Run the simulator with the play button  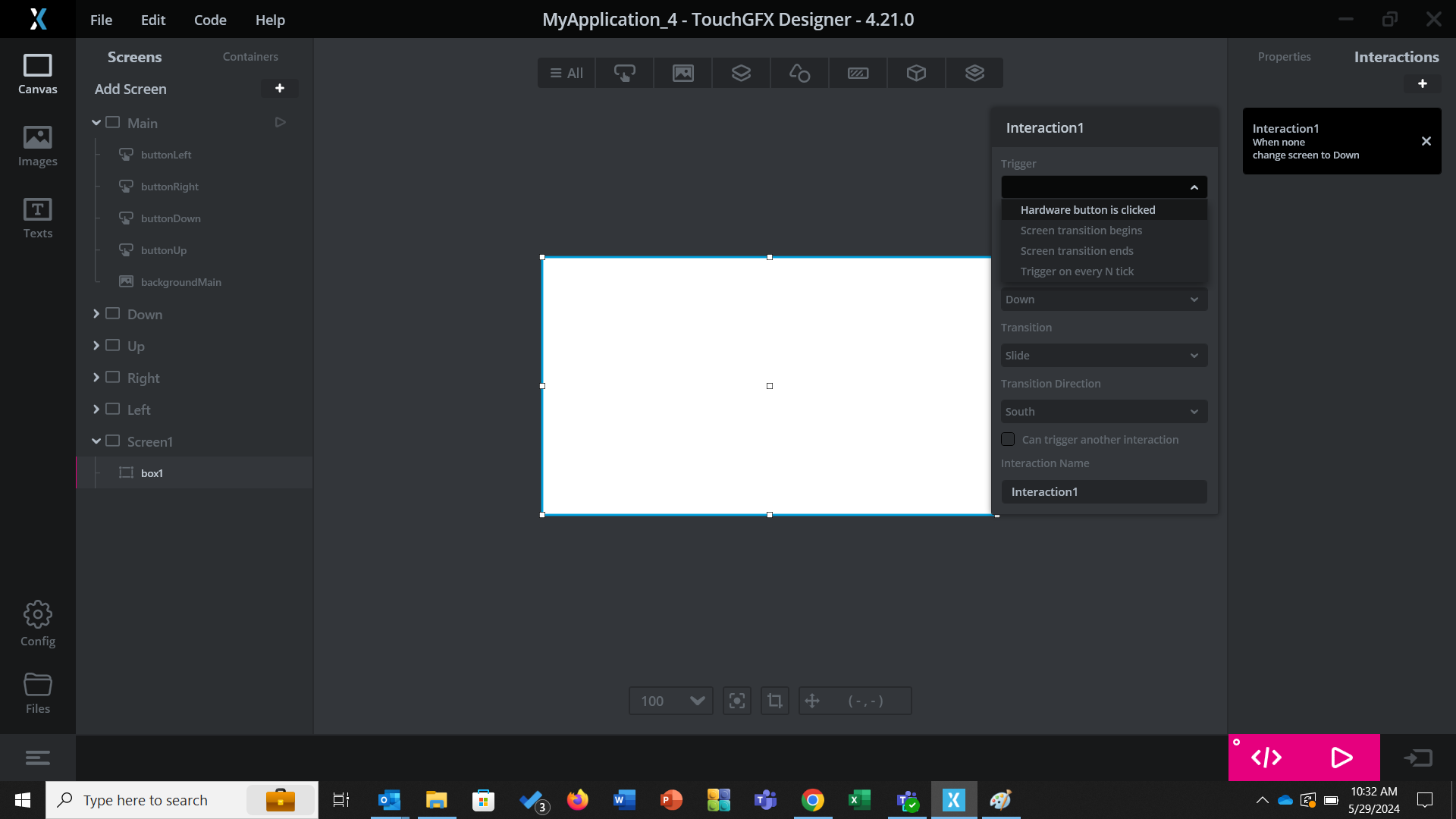coord(1341,757)
